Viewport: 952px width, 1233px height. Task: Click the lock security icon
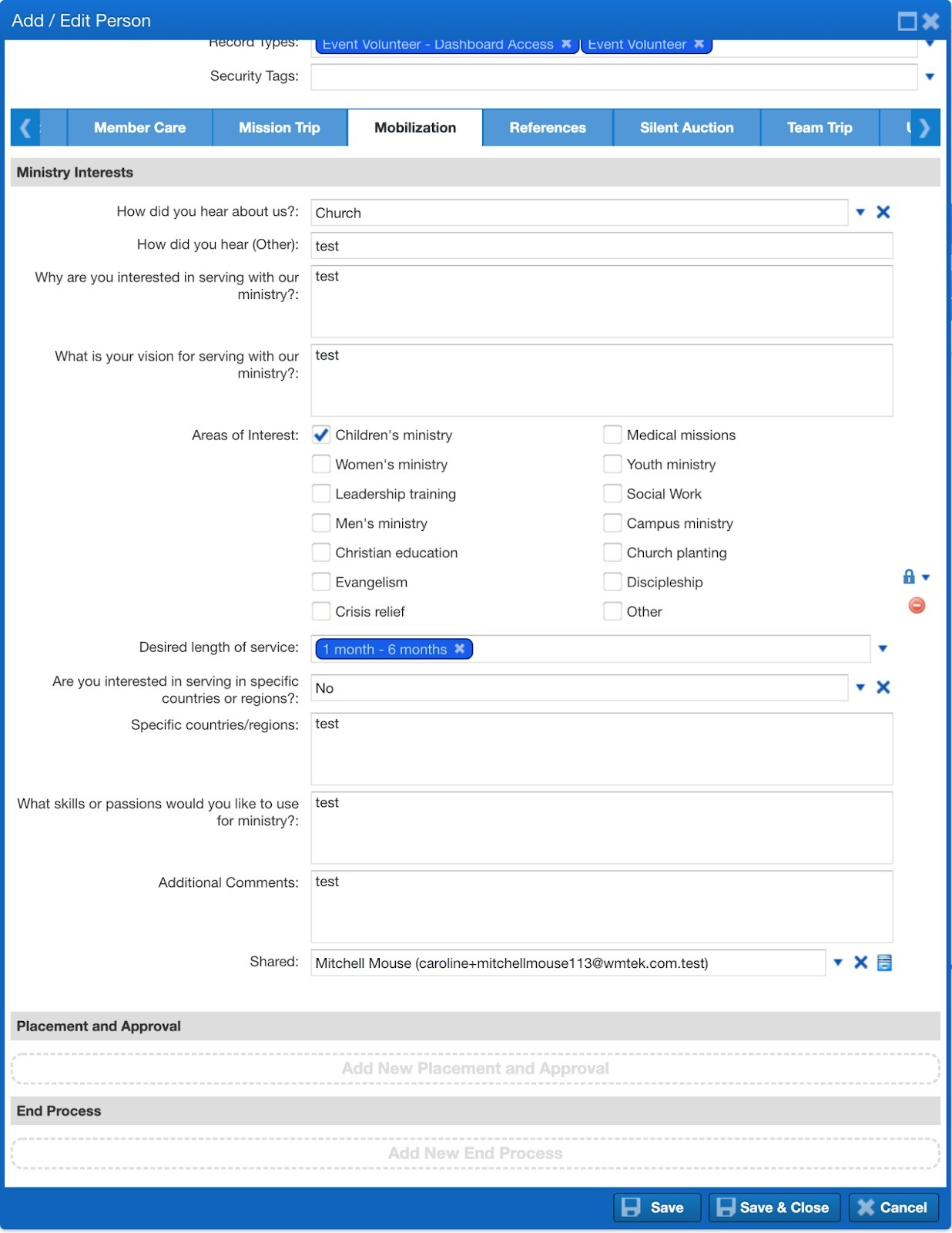(x=909, y=576)
